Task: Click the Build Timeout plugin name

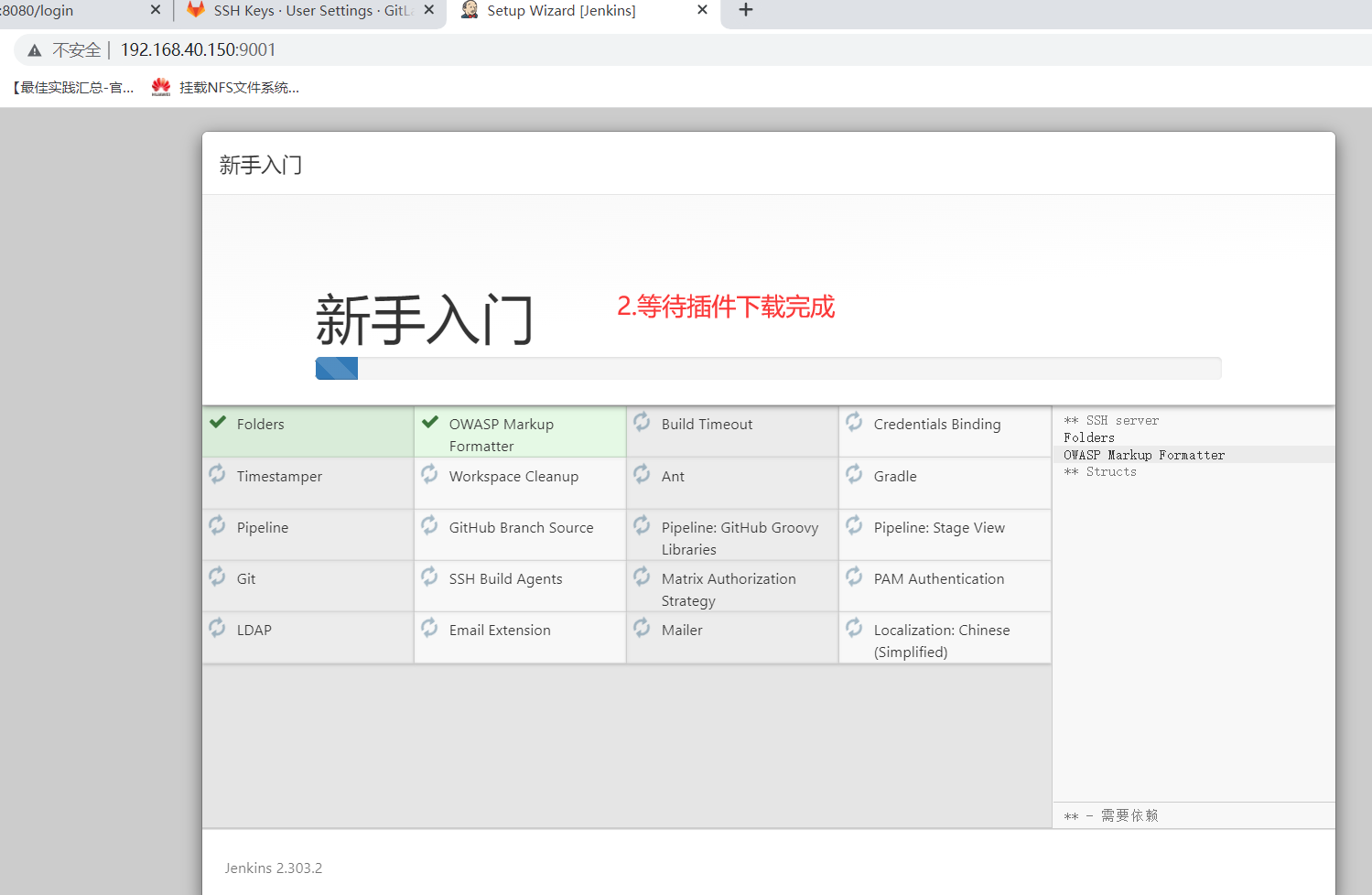Action: (x=708, y=425)
